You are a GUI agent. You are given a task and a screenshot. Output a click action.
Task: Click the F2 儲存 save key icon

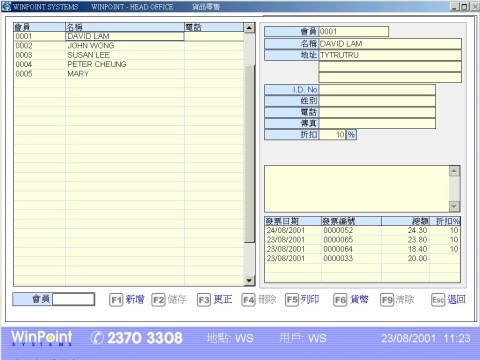pyautogui.click(x=158, y=300)
